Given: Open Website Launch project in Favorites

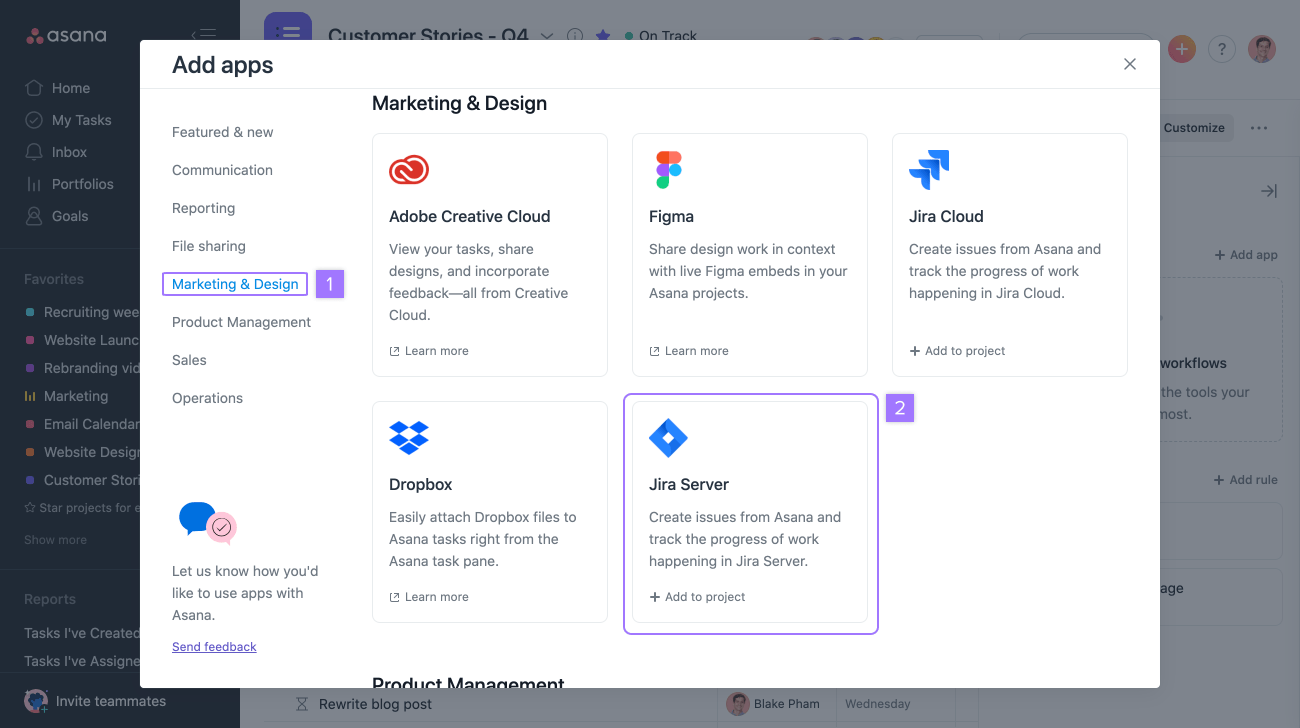Looking at the screenshot, I should [82, 340].
